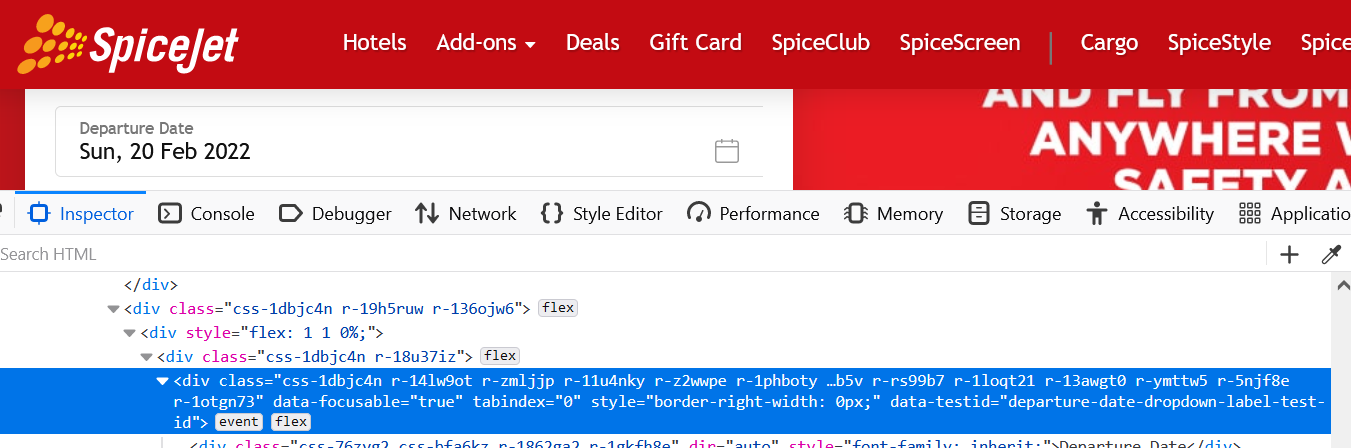Collapse the div with style flex 1 1 0%
1351x448 pixels.
130,333
